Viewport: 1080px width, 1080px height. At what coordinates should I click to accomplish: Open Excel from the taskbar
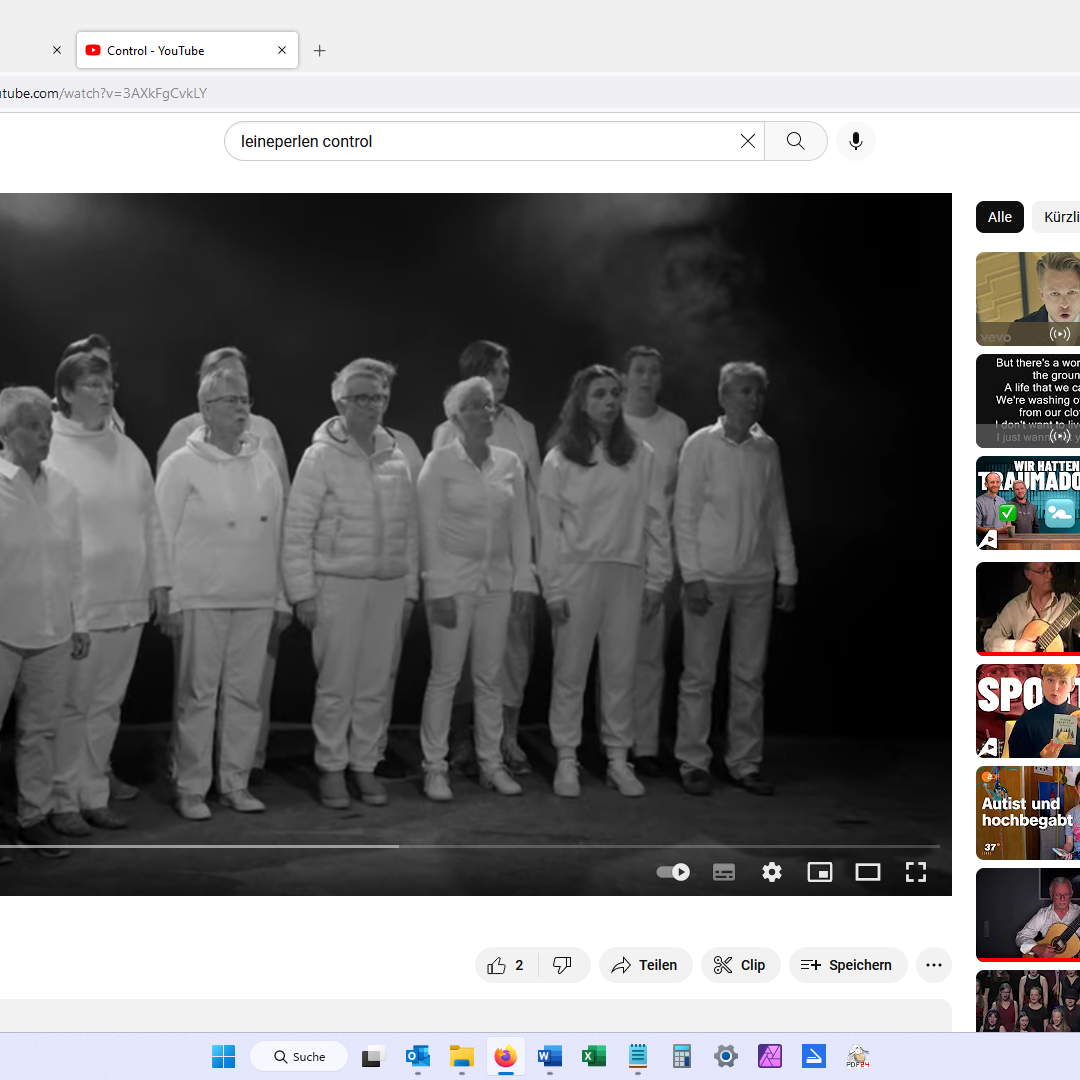pyautogui.click(x=594, y=1056)
